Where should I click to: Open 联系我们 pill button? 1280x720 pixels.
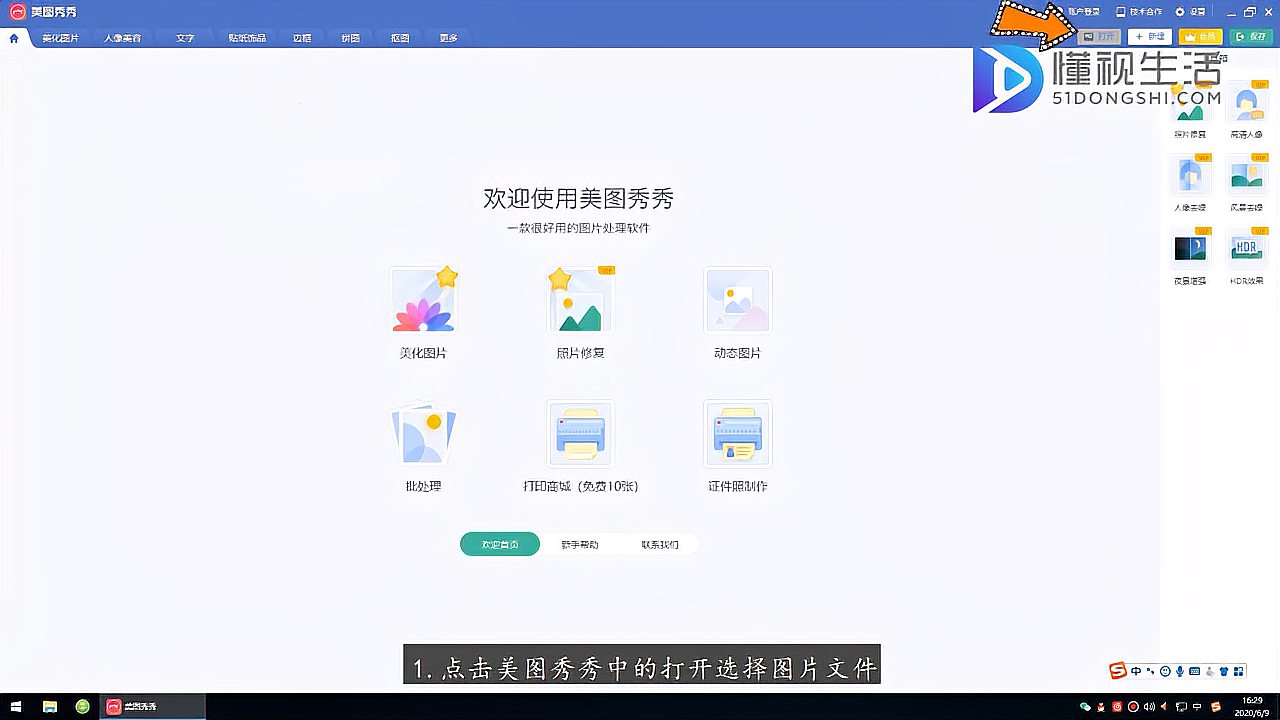tap(659, 544)
